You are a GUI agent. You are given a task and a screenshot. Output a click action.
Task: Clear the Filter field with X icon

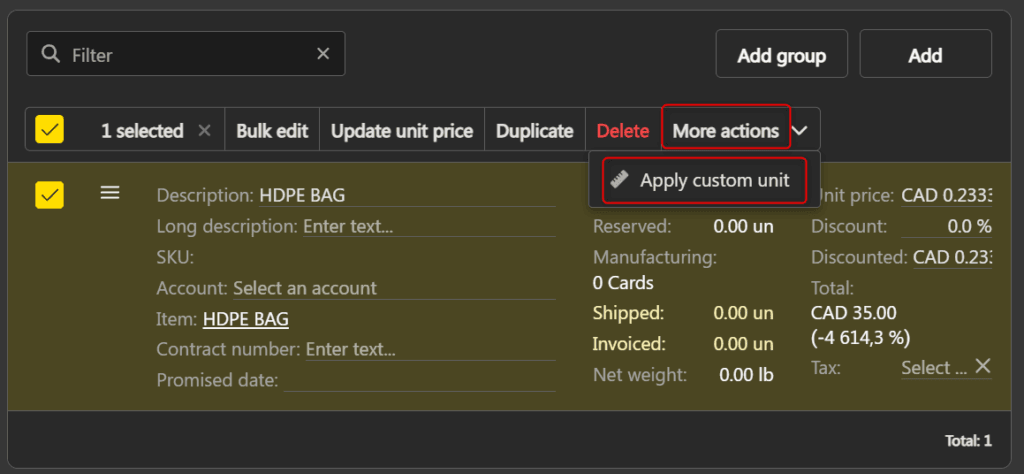pos(323,54)
